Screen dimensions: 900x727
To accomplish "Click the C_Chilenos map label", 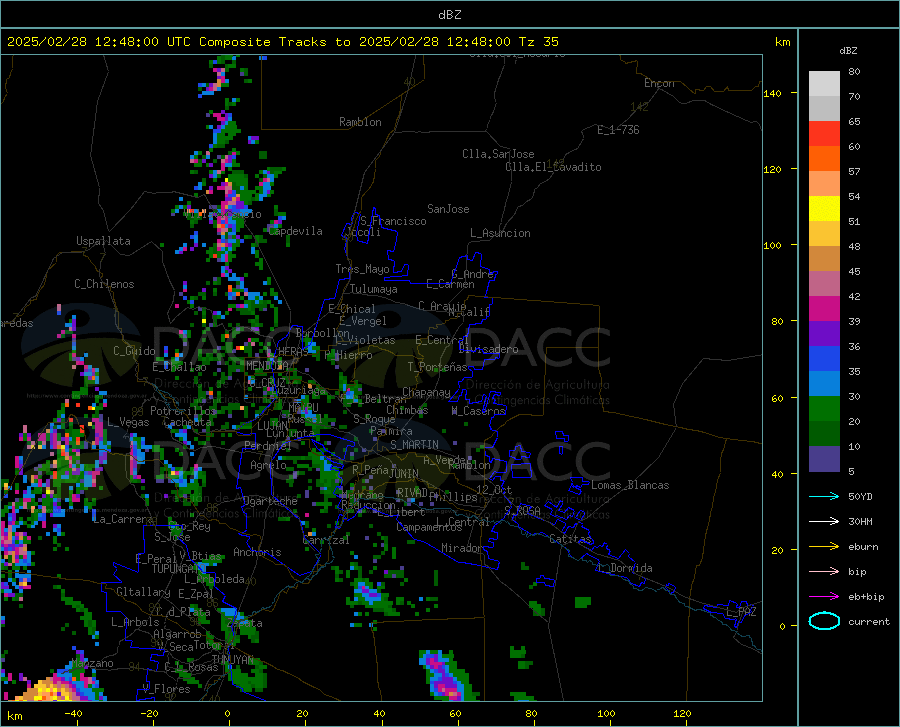I will (104, 284).
